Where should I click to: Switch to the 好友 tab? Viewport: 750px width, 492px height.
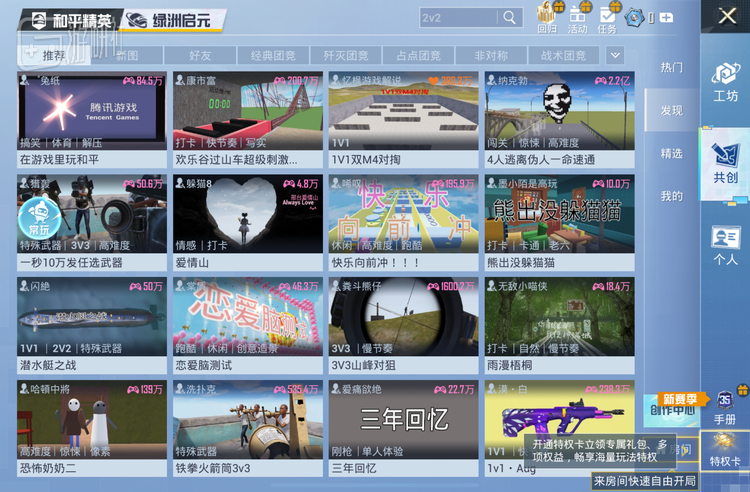[200, 56]
